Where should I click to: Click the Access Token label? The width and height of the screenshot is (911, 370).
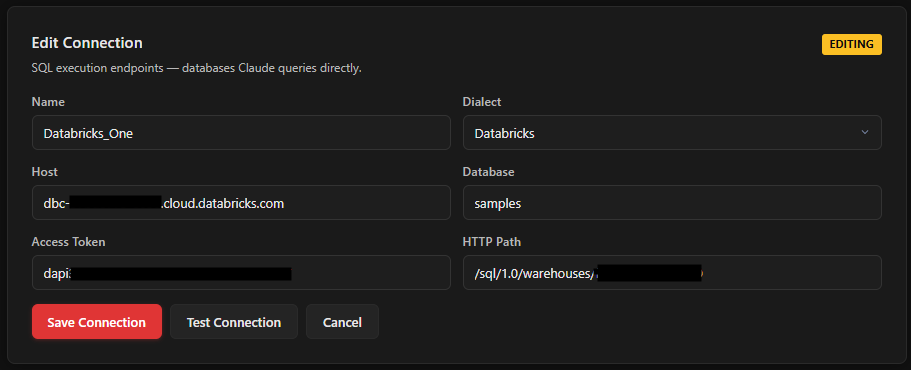click(69, 242)
